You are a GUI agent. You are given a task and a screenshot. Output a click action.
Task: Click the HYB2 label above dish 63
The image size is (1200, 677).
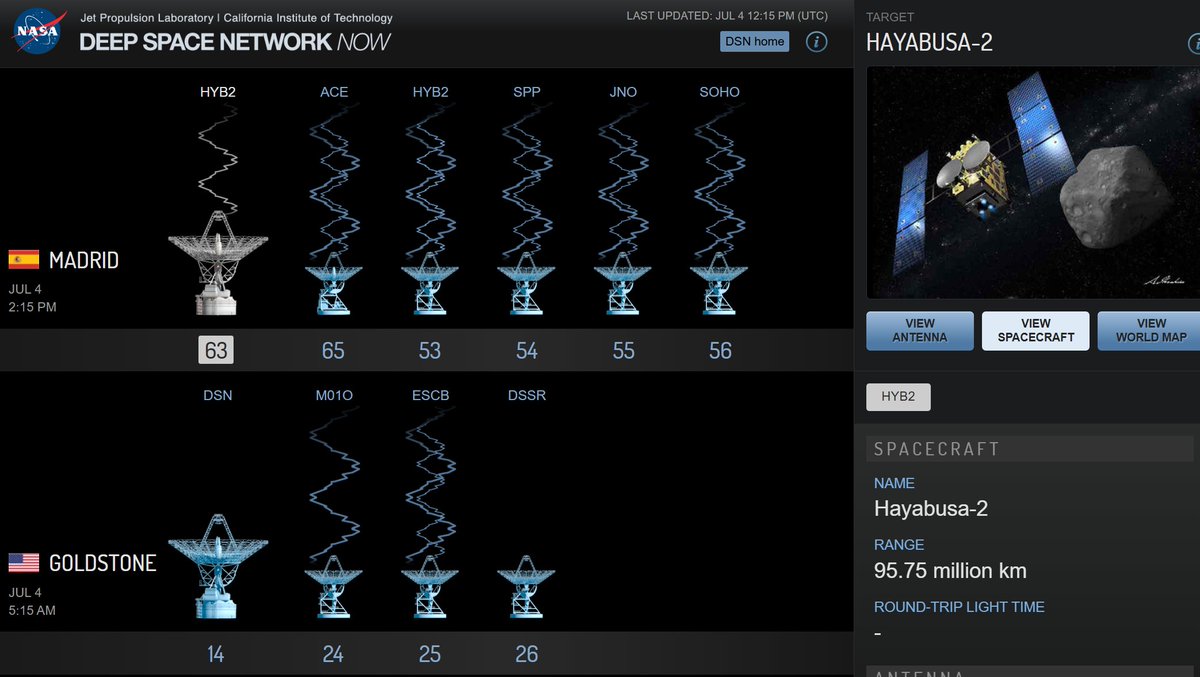click(x=217, y=92)
